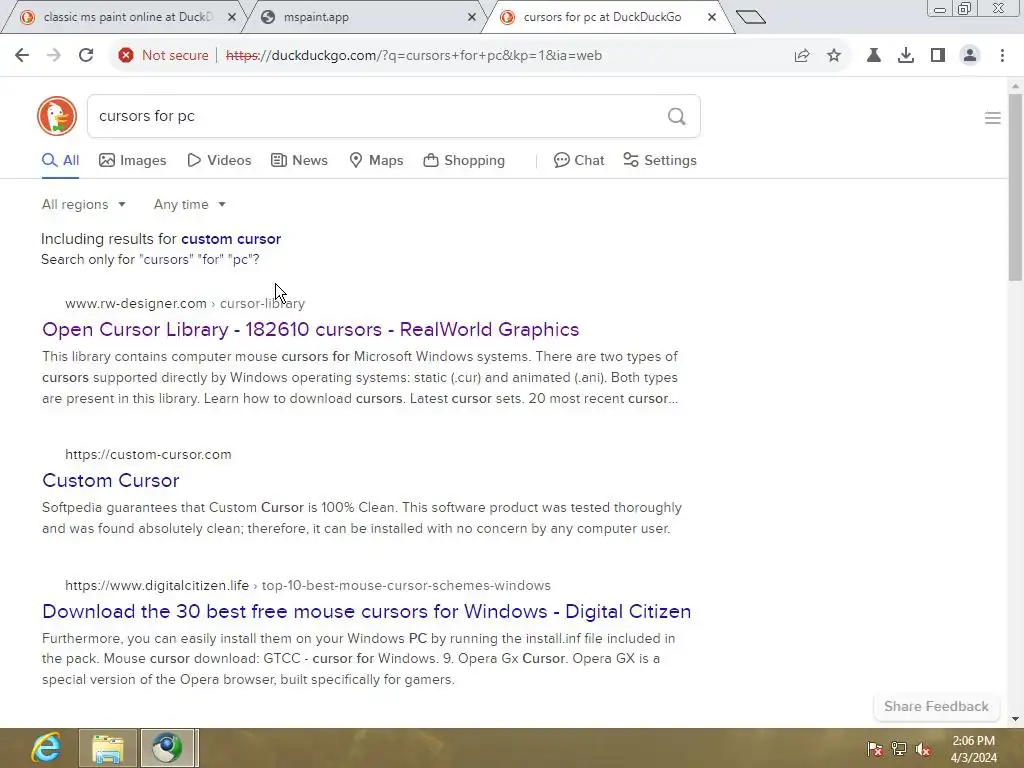Open the Chrome profile avatar
The width and height of the screenshot is (1024, 768).
pyautogui.click(x=970, y=56)
